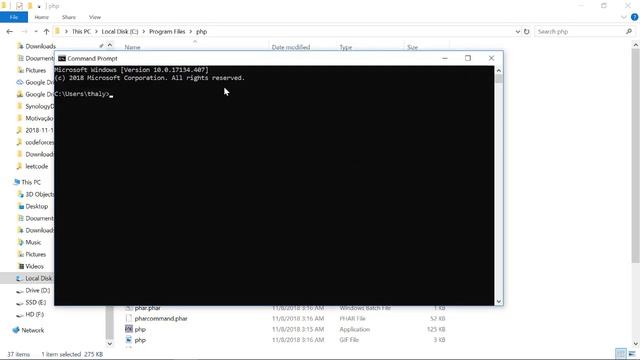Viewport: 640px width, 360px height.
Task: Expand the ribbon with the chevron
Action: tap(624, 17)
